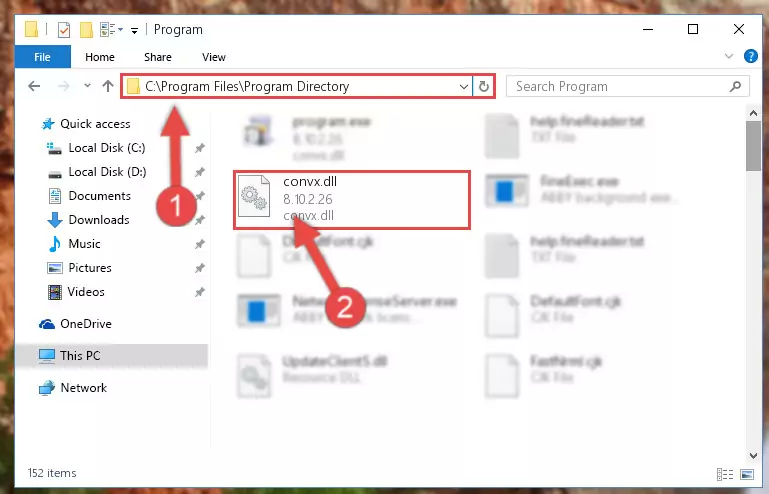The image size is (769, 494).
Task: Open the Customize Quick Access Toolbar dropdown
Action: [134, 31]
